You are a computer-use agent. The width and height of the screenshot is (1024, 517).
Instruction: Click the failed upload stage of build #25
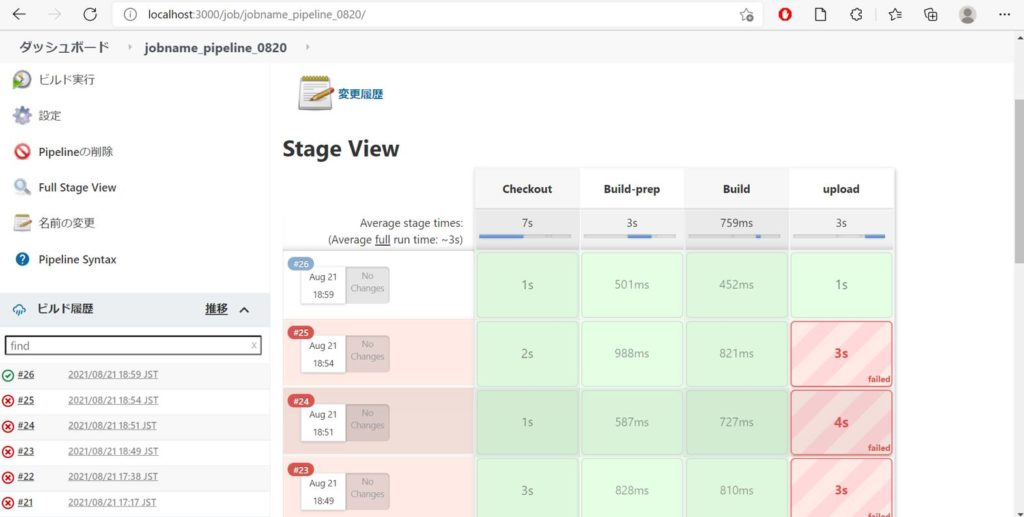(x=841, y=353)
